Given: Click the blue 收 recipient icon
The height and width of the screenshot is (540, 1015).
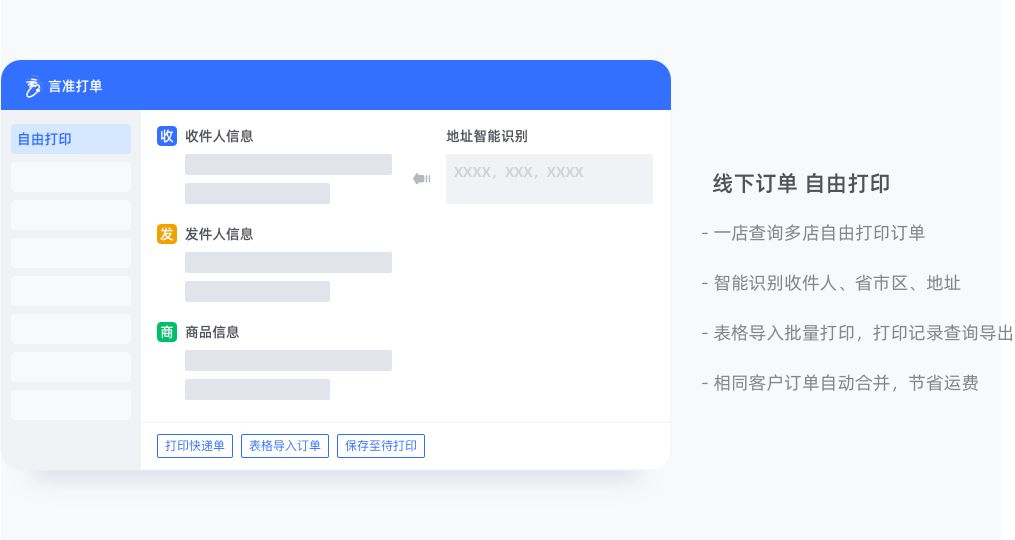Looking at the screenshot, I should click(x=167, y=136).
